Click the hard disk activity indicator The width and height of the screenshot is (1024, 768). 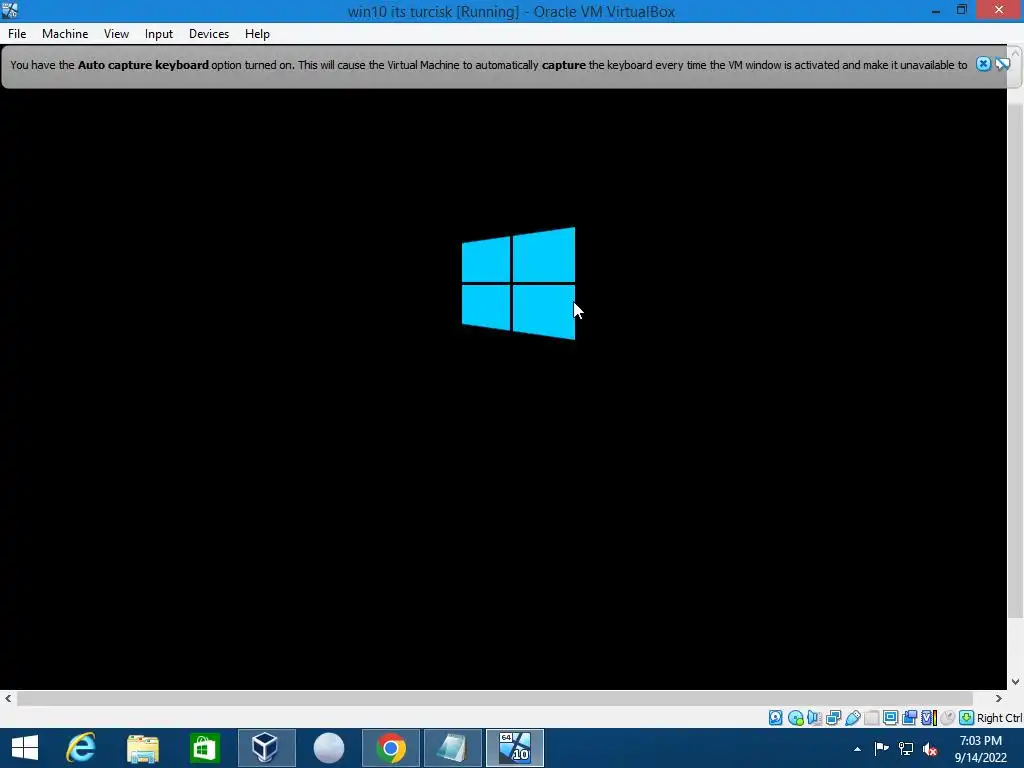point(775,718)
